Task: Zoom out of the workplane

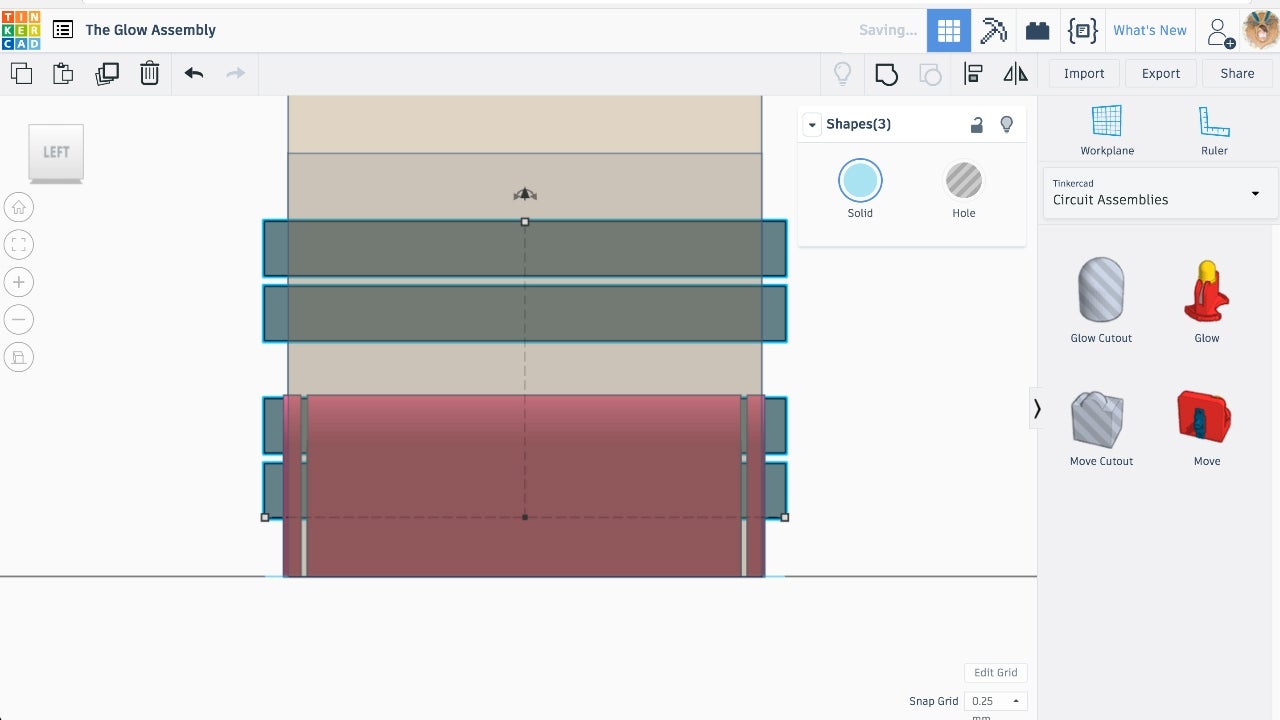Action: tap(19, 320)
